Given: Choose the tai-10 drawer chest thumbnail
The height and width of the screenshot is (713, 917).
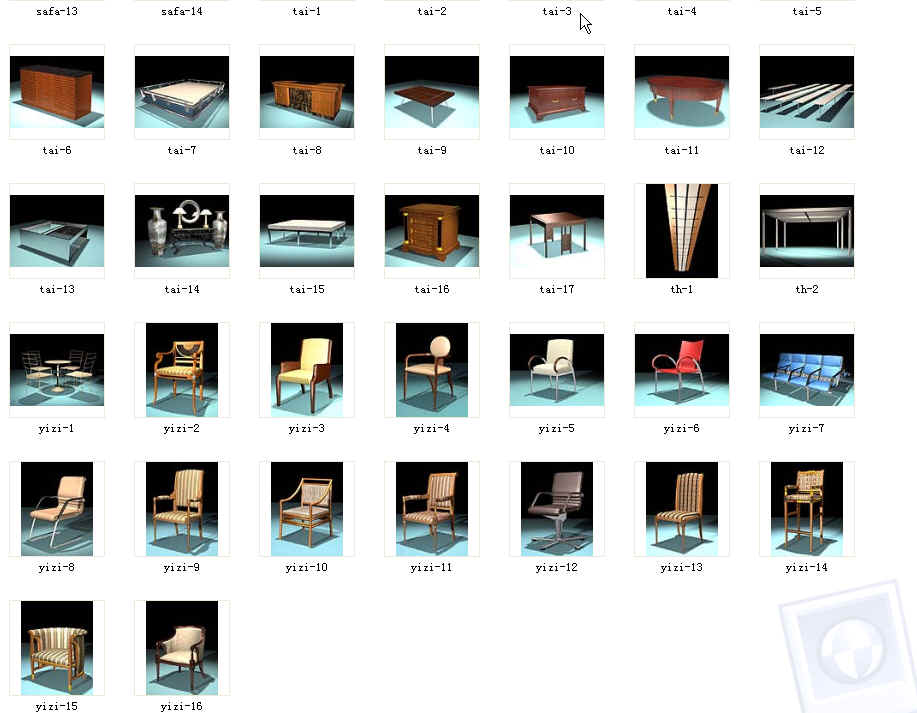Looking at the screenshot, I should [x=557, y=92].
